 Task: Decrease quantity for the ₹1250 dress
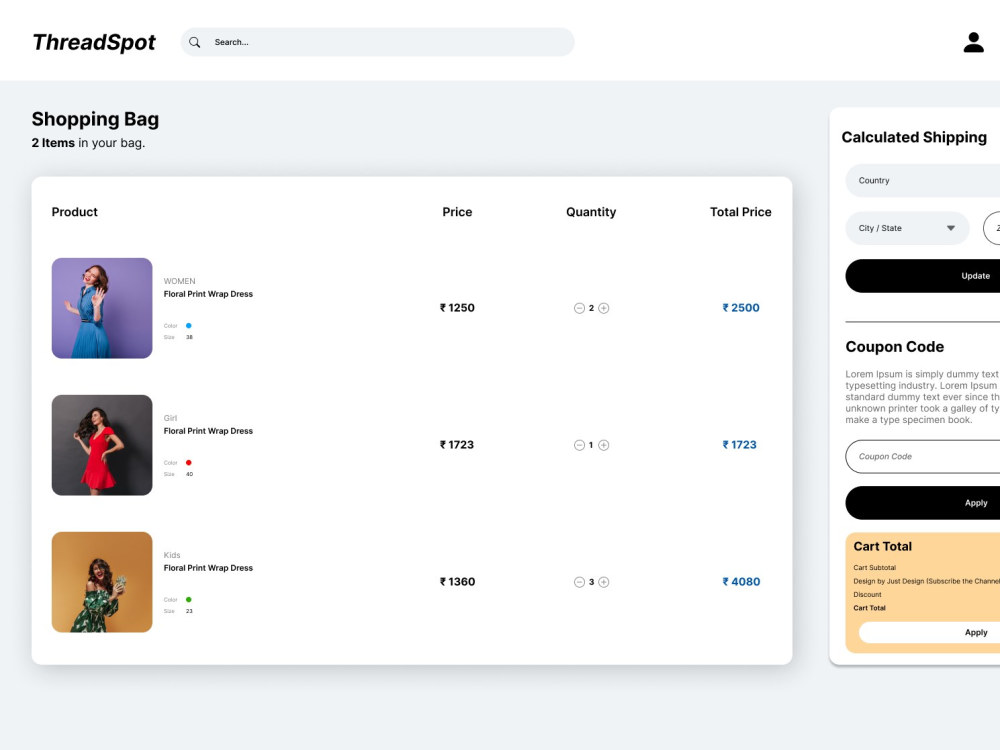pos(579,308)
